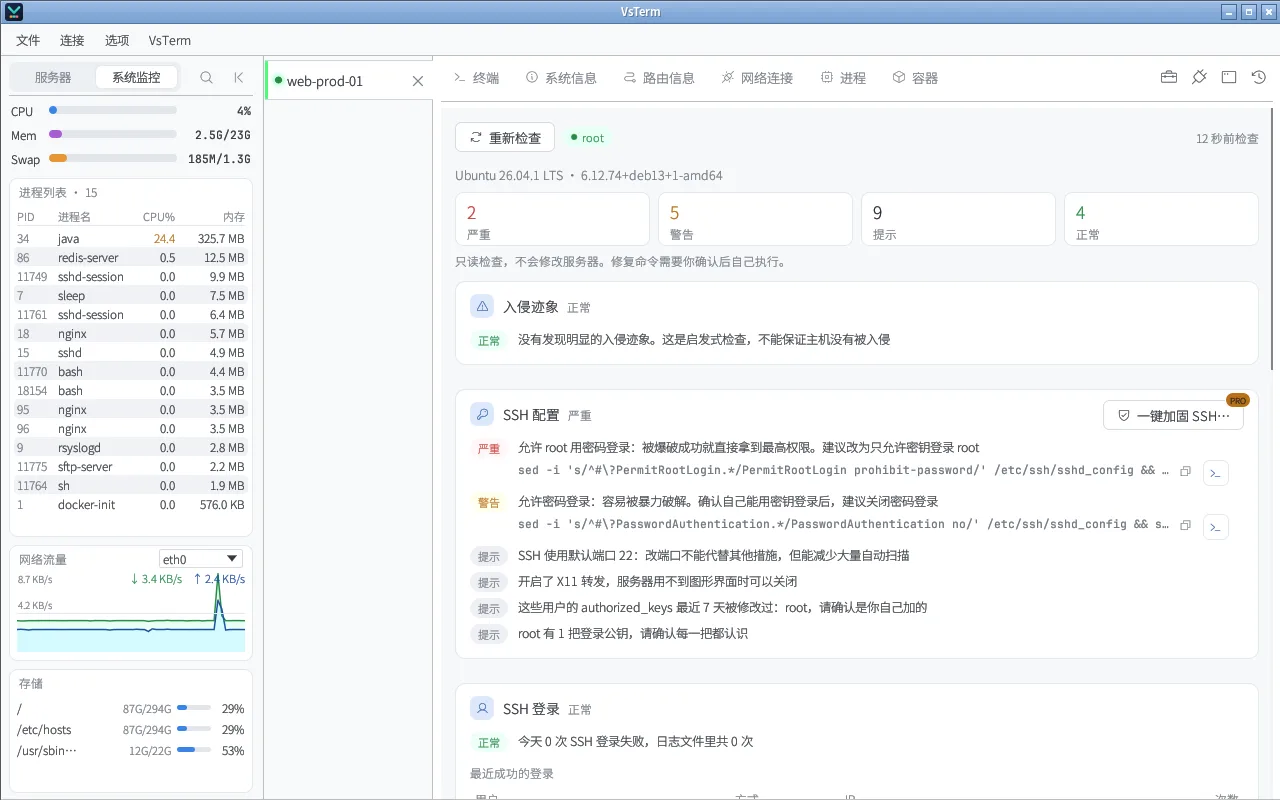1280x800 pixels.
Task: Open the 连接 menu
Action: (72, 40)
